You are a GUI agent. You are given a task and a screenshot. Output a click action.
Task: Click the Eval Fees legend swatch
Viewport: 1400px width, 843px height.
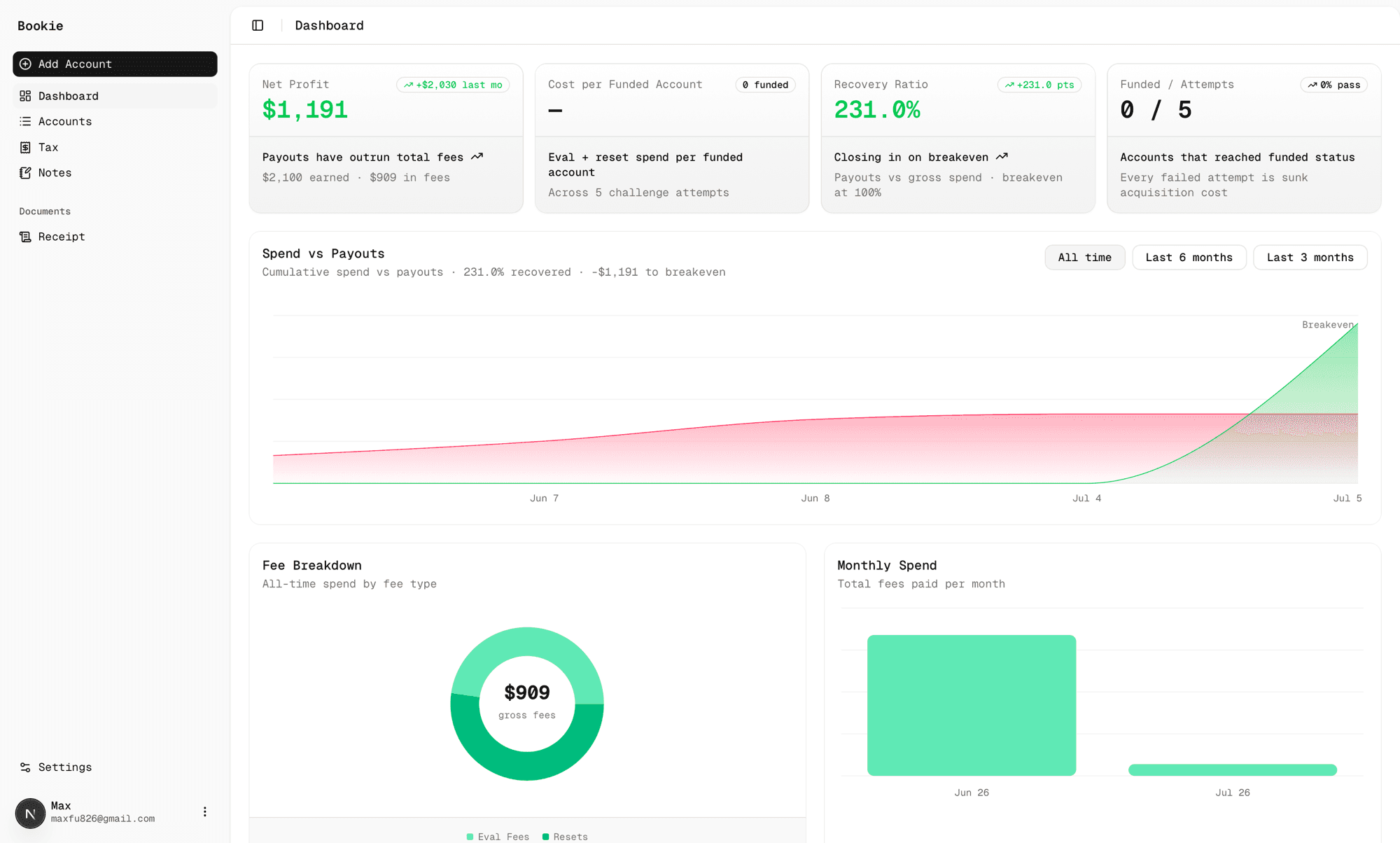tap(470, 837)
